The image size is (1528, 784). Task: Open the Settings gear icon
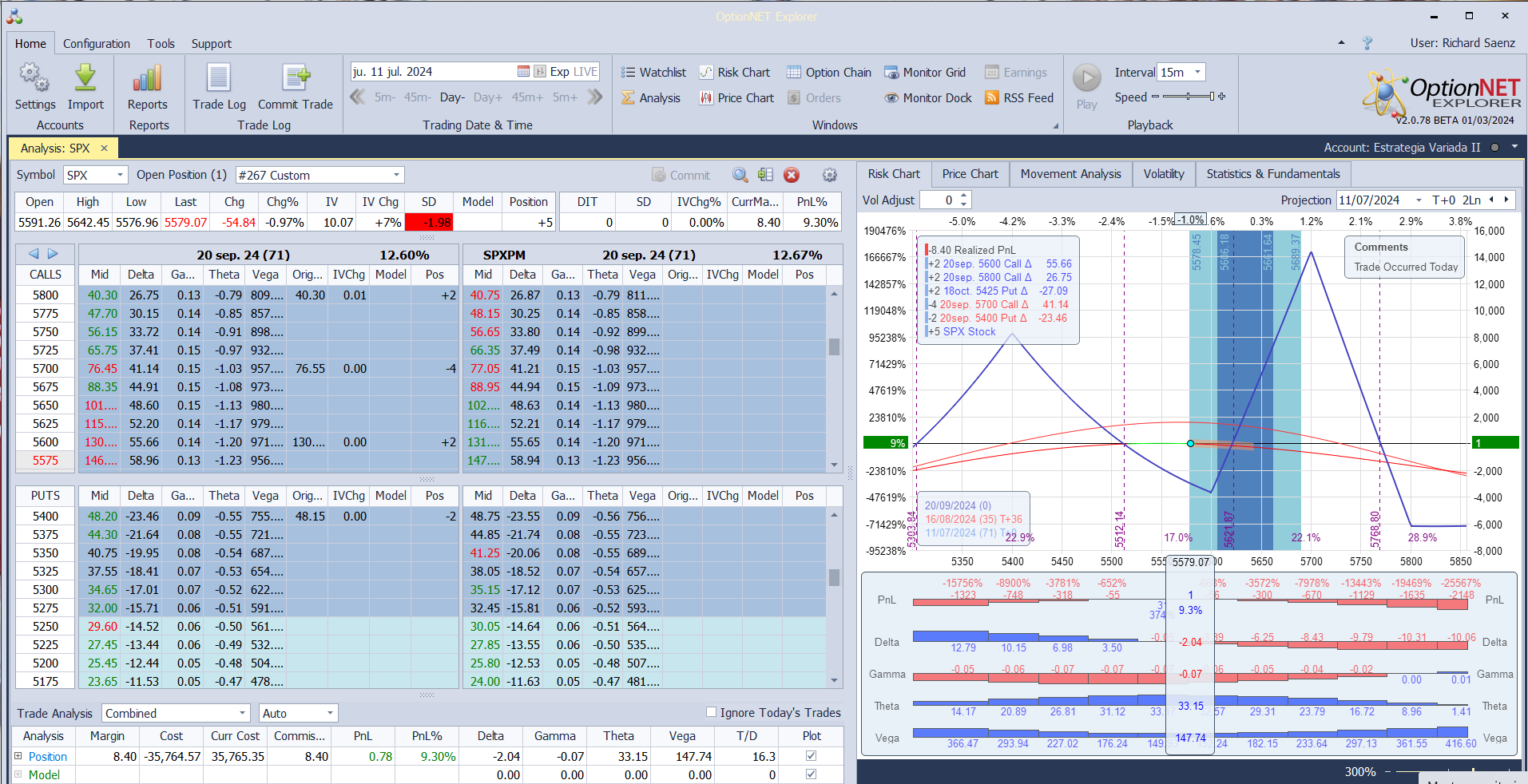(x=34, y=78)
